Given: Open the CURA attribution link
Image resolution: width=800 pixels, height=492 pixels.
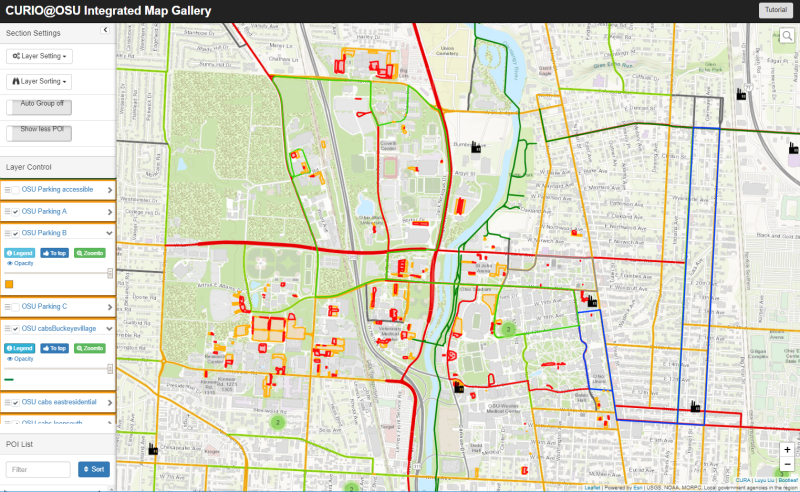Looking at the screenshot, I should pos(743,480).
